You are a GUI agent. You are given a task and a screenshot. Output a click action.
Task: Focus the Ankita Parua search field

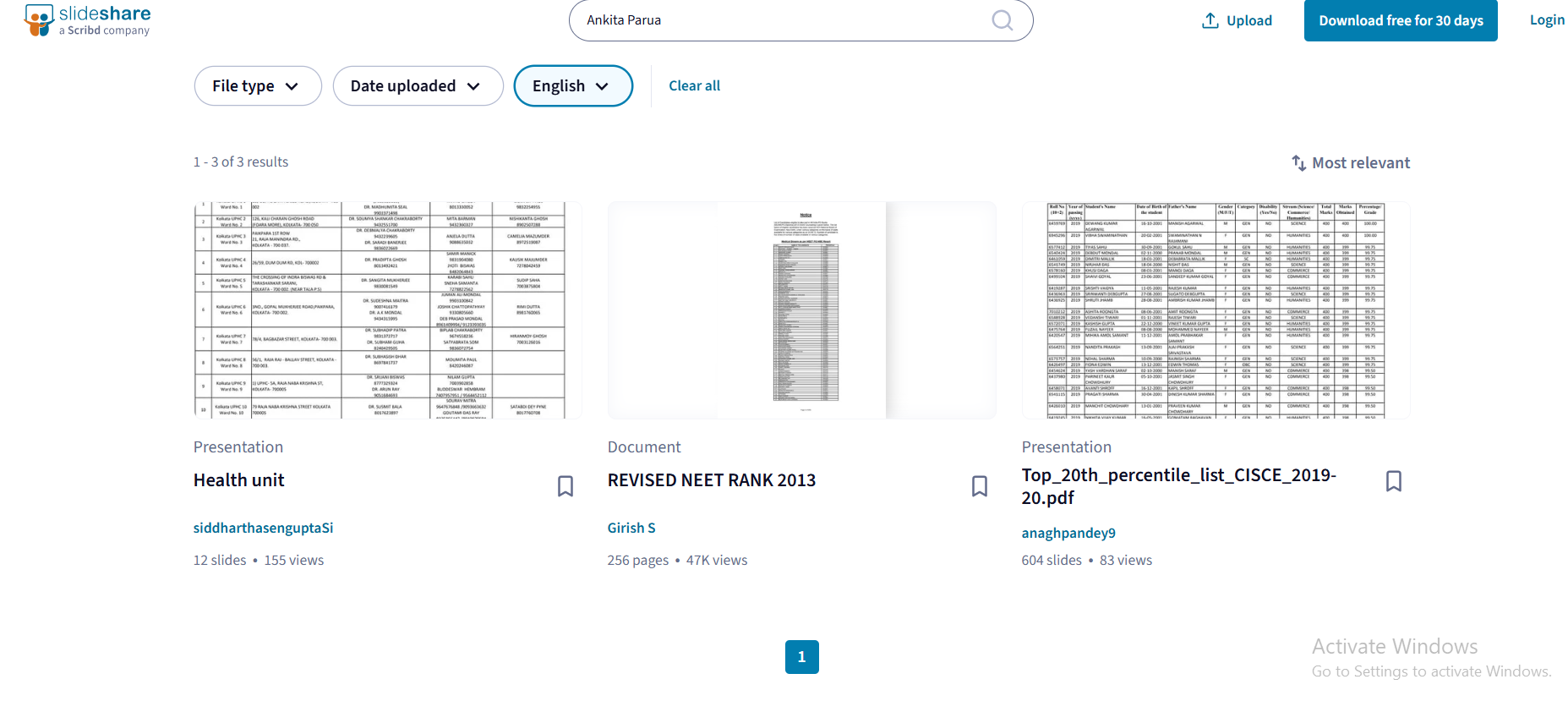click(x=778, y=20)
